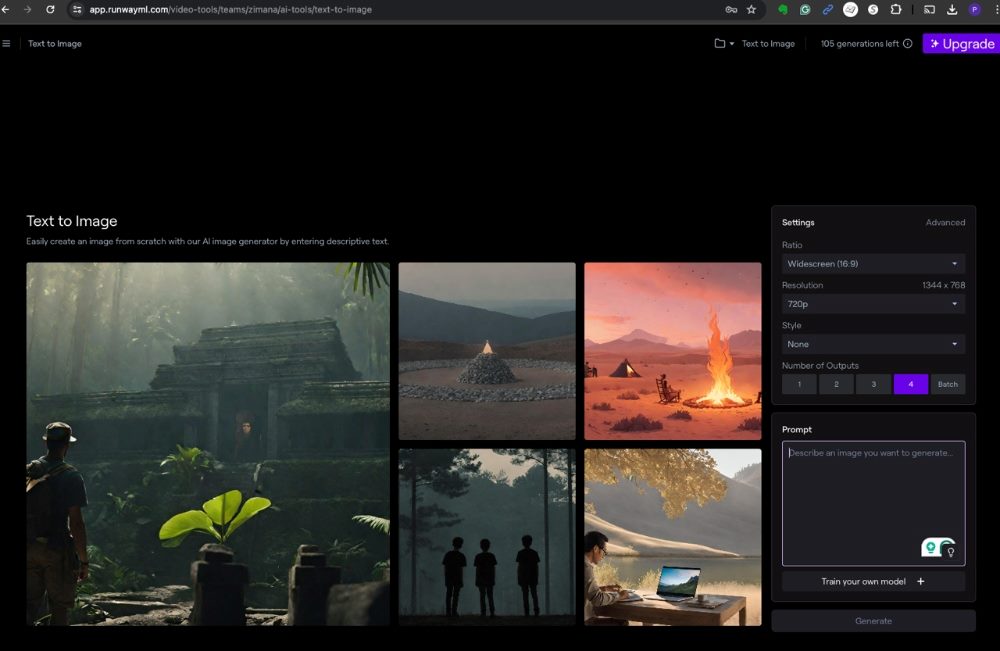Click the purple Upgrade button

click(962, 43)
